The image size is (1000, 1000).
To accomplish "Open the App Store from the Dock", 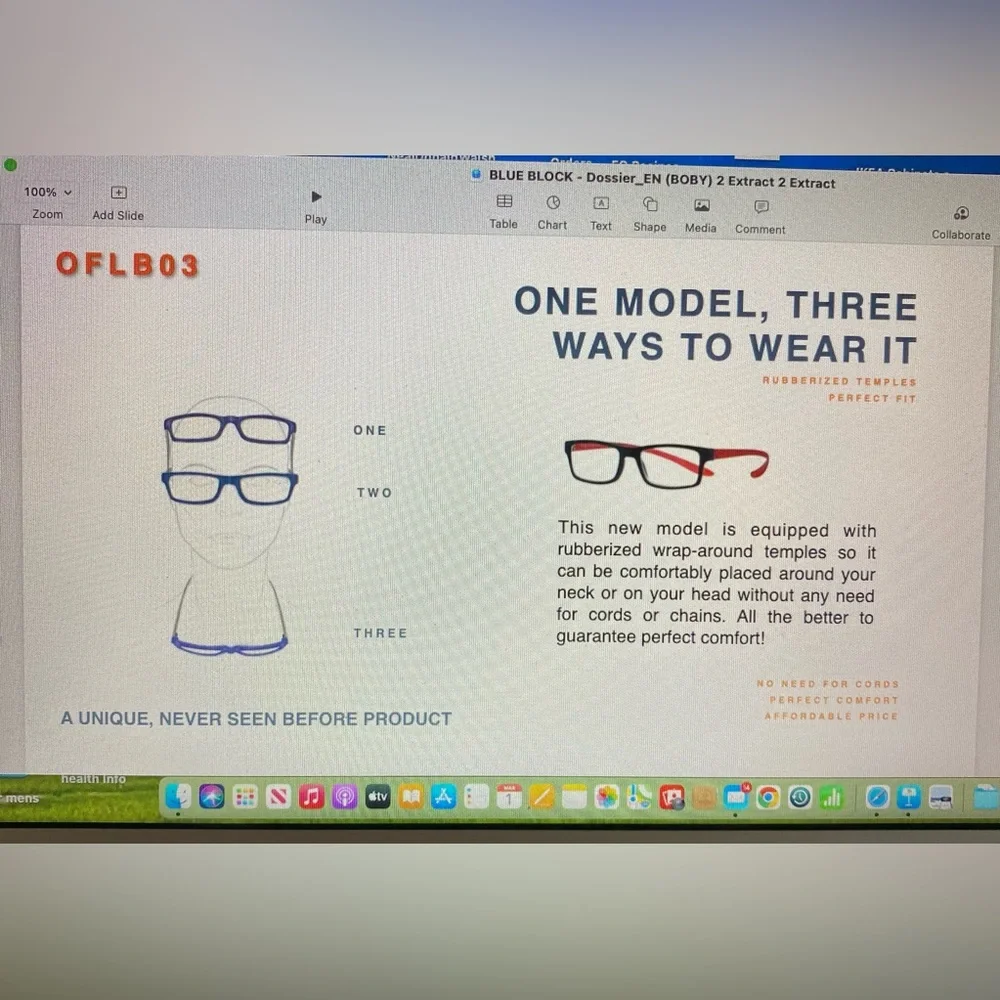I will (443, 797).
